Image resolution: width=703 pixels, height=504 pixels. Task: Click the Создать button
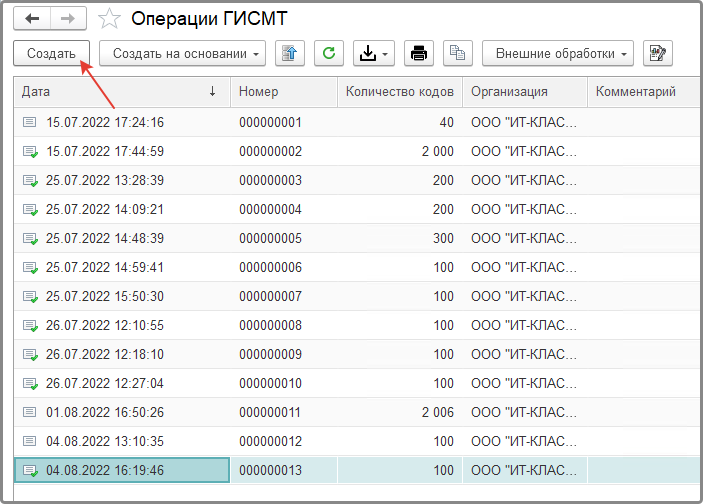51,53
